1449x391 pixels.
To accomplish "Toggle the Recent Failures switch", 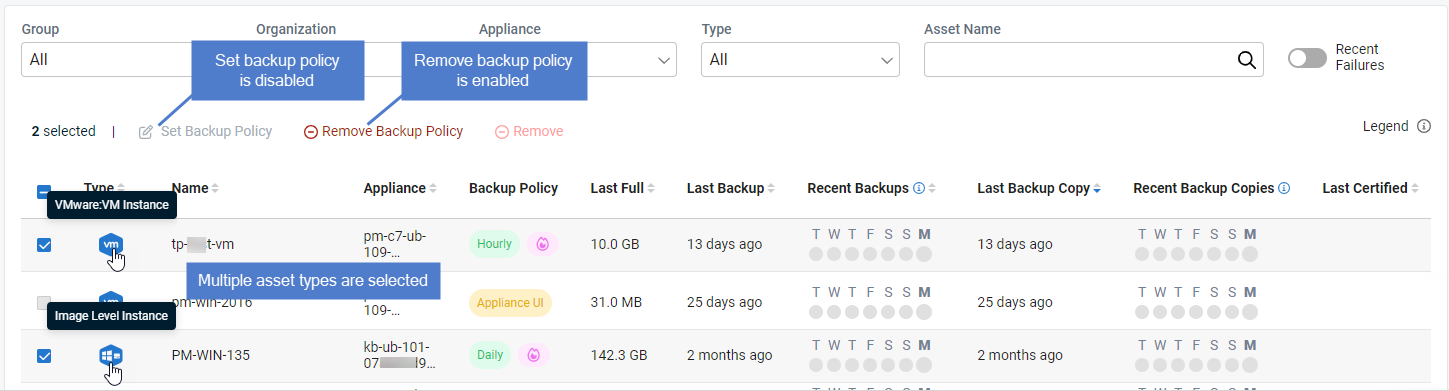I will 1307,59.
